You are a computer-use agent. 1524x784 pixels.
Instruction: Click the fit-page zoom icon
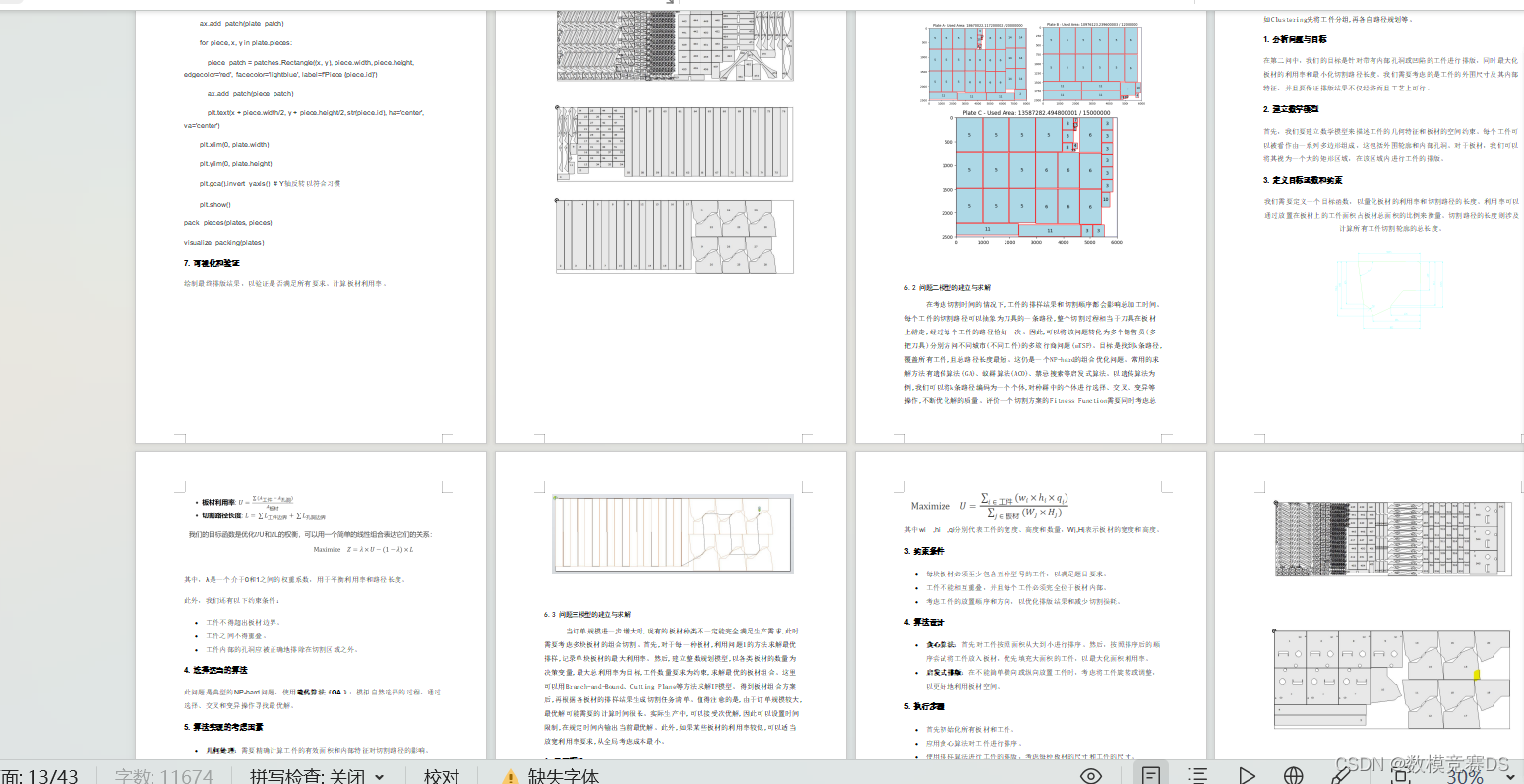click(x=1400, y=776)
